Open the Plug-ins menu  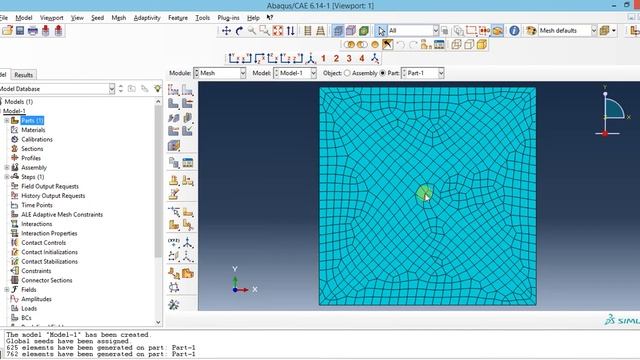[x=229, y=18]
